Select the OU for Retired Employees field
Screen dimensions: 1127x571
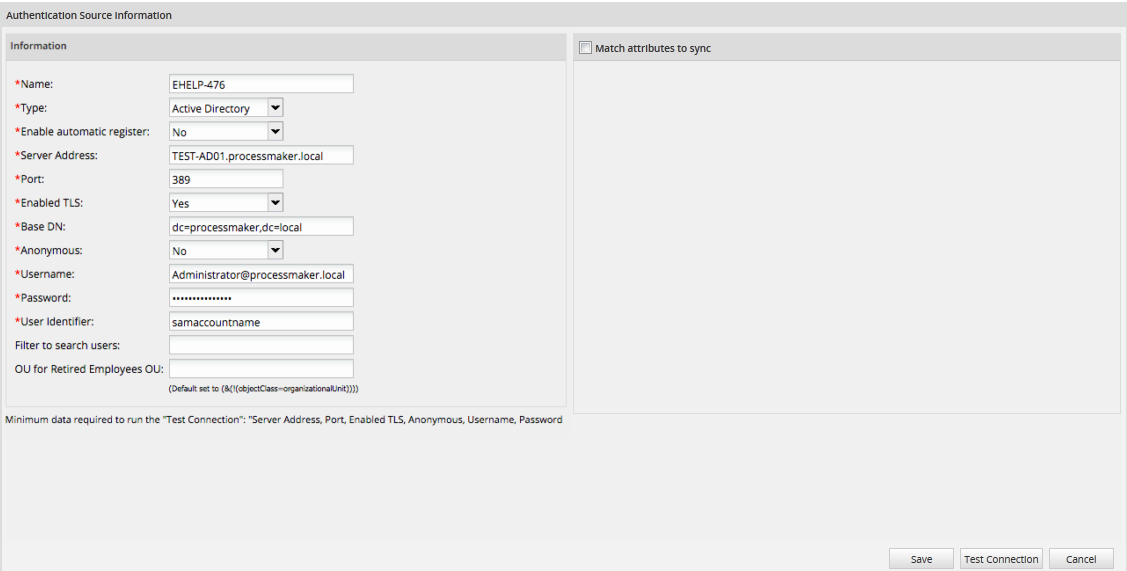pos(261,369)
